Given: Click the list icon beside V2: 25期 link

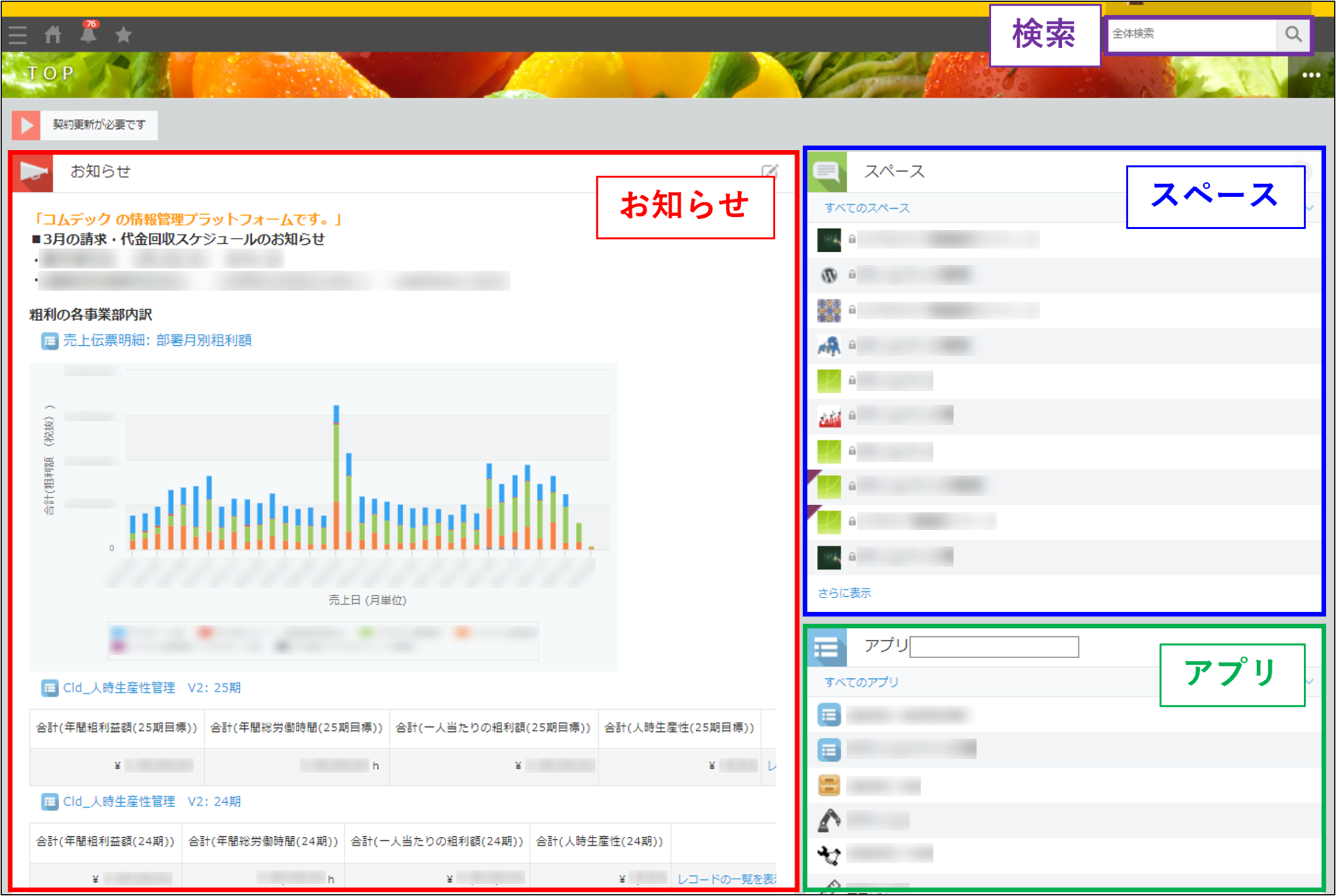Looking at the screenshot, I should (49, 688).
